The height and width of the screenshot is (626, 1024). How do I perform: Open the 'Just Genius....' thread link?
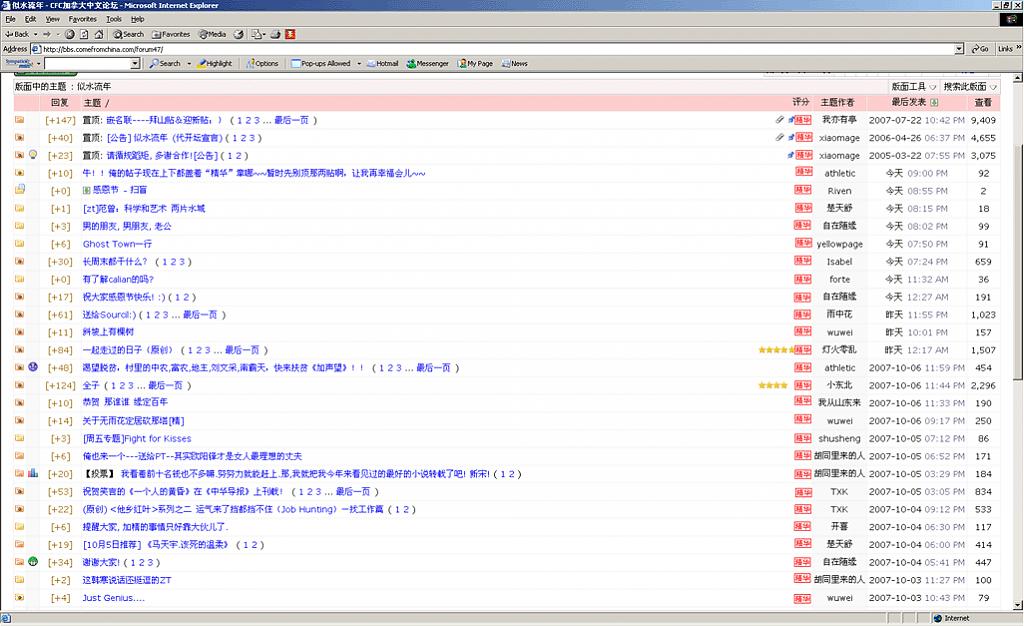(113, 598)
